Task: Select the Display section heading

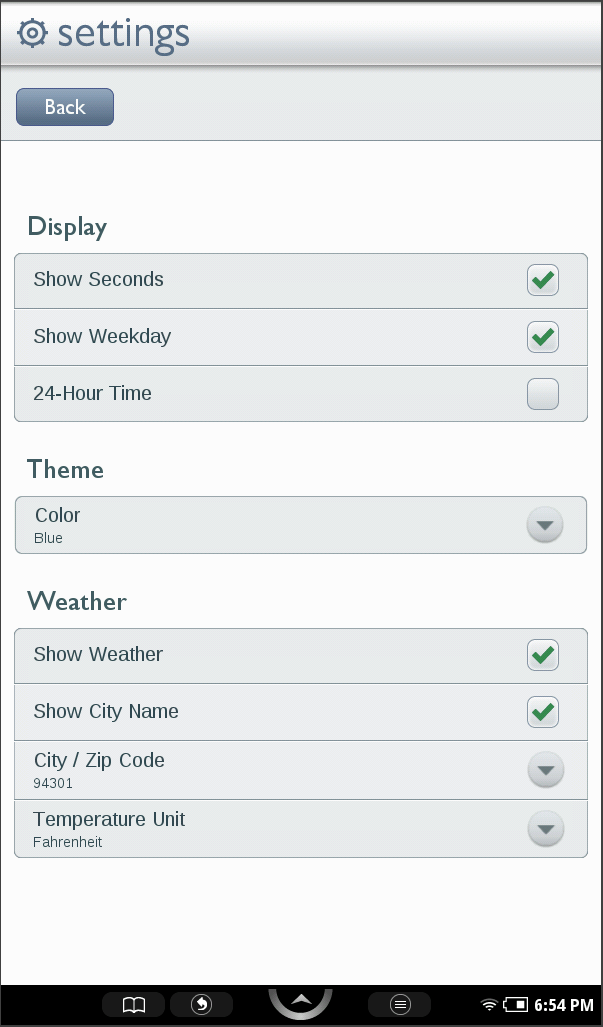Action: pyautogui.click(x=67, y=227)
